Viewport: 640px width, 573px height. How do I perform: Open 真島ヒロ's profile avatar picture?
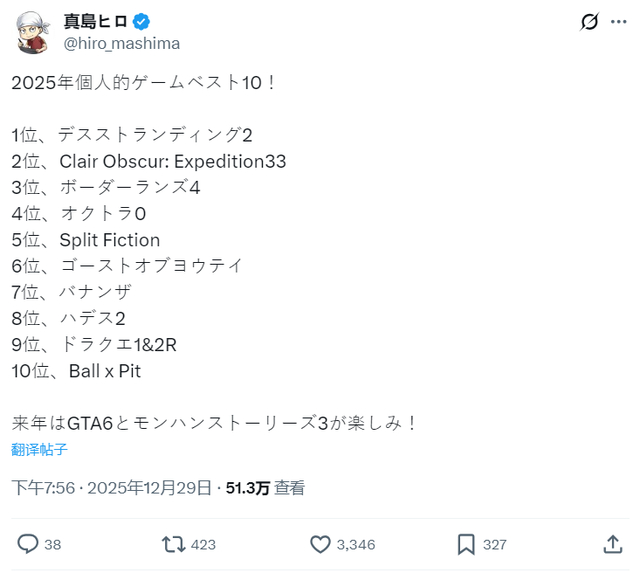click(34, 33)
